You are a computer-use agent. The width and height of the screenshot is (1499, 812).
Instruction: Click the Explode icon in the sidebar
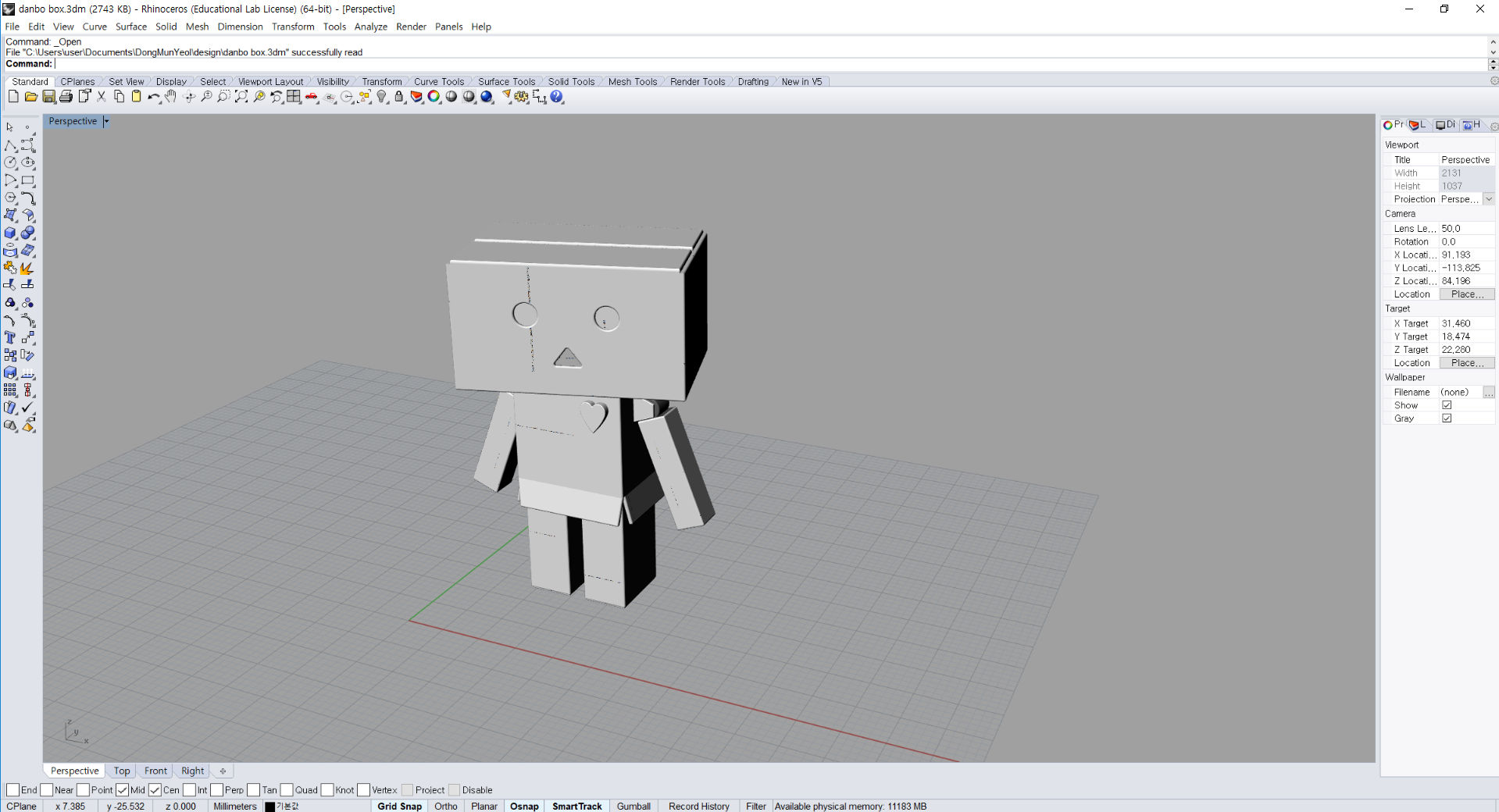click(x=27, y=268)
